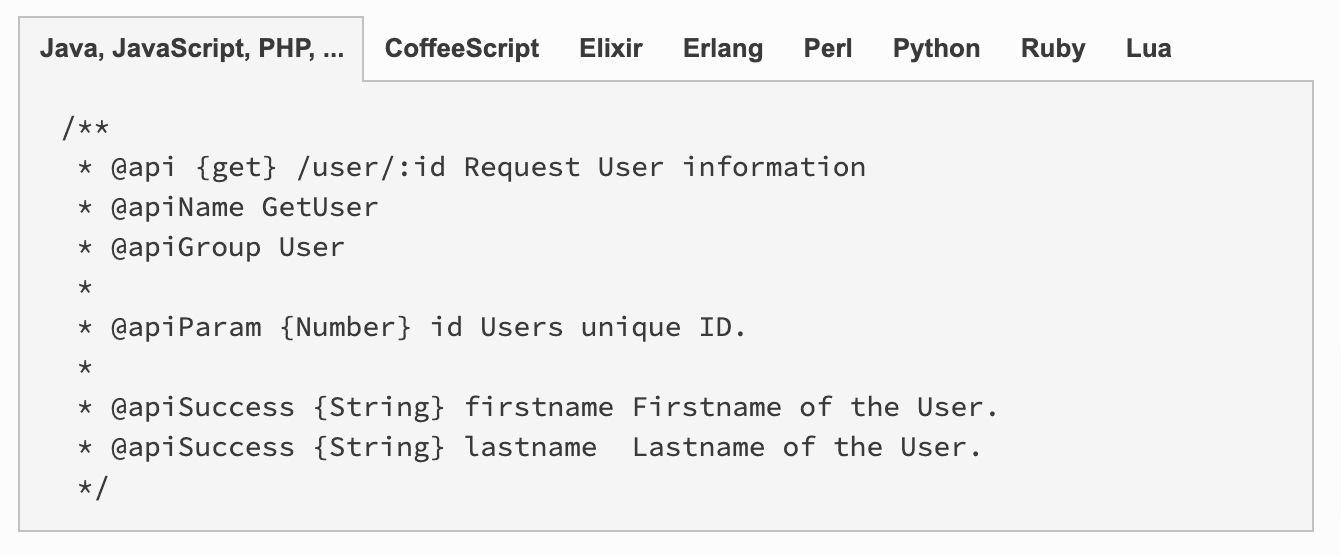Select the Java, JavaScript, PHP tab
The width and height of the screenshot is (1340, 556).
[x=192, y=49]
